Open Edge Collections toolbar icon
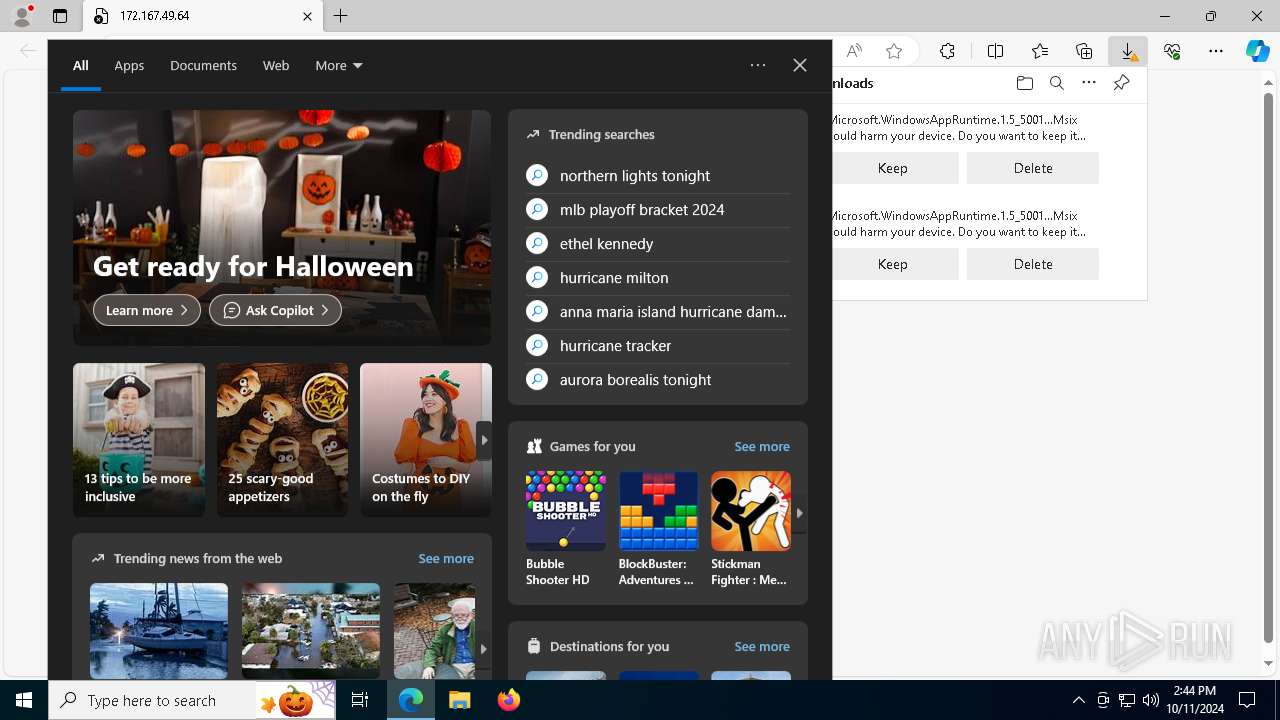This screenshot has height=720, width=1280. 1084,51
